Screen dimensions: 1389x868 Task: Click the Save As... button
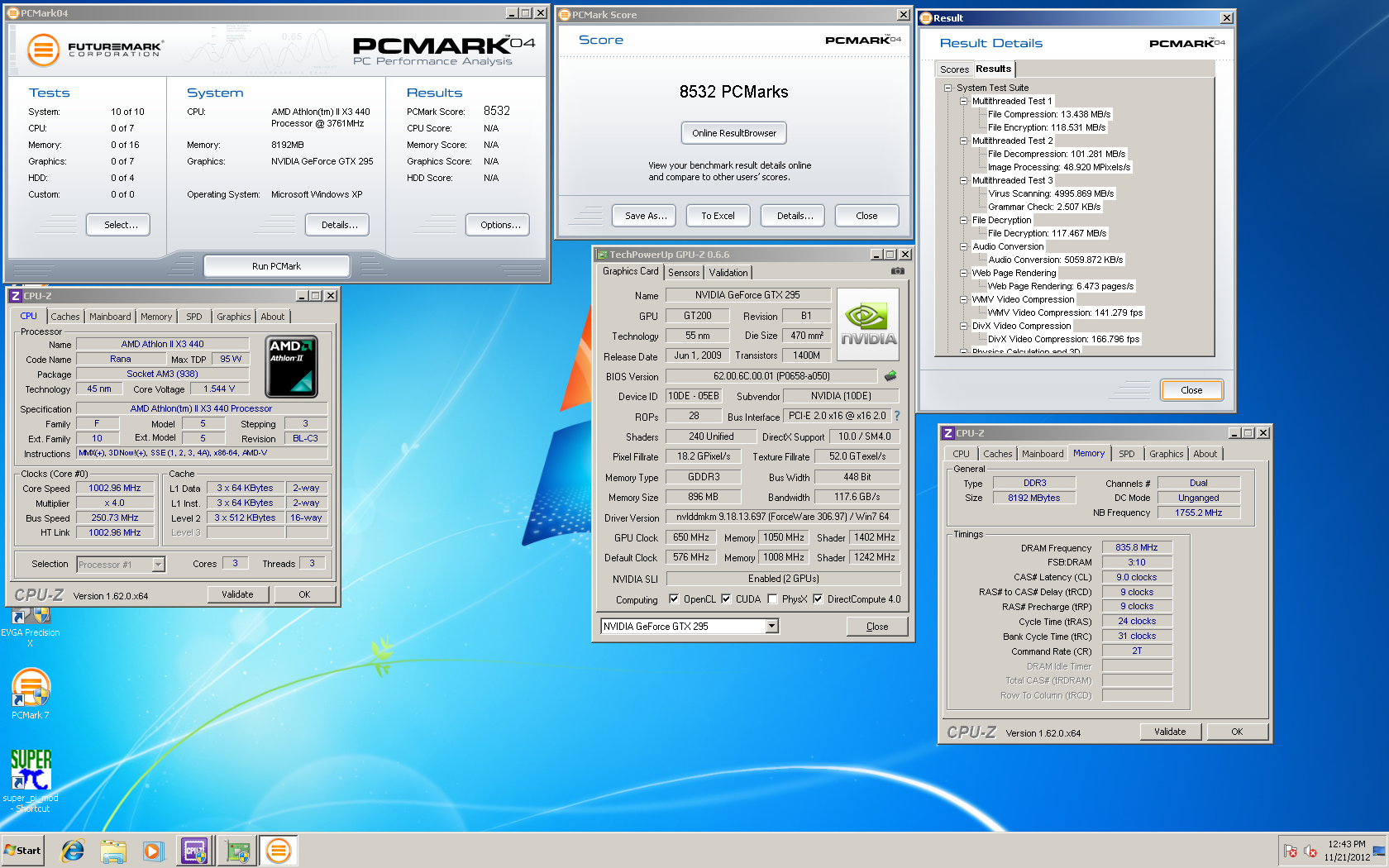tap(645, 216)
